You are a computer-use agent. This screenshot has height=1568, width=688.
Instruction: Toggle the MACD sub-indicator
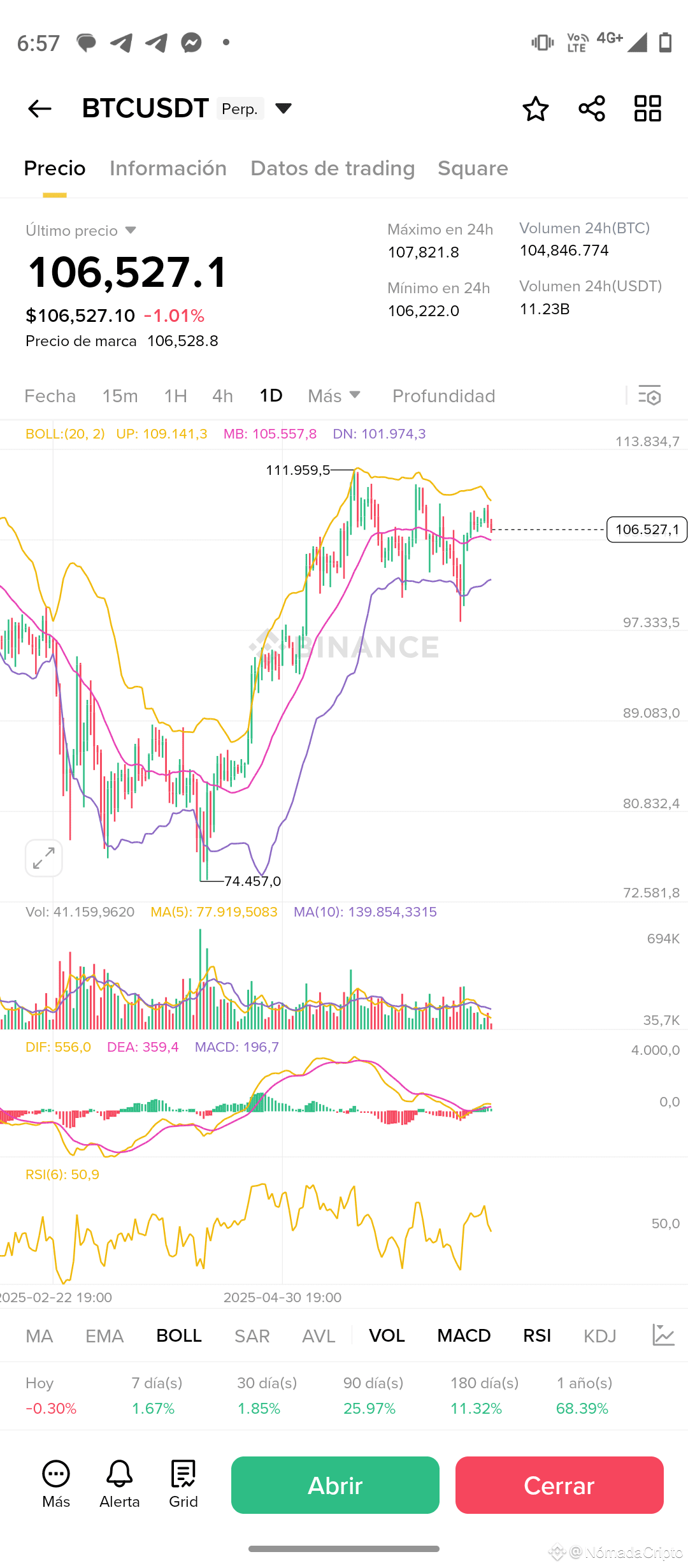pos(464,1336)
